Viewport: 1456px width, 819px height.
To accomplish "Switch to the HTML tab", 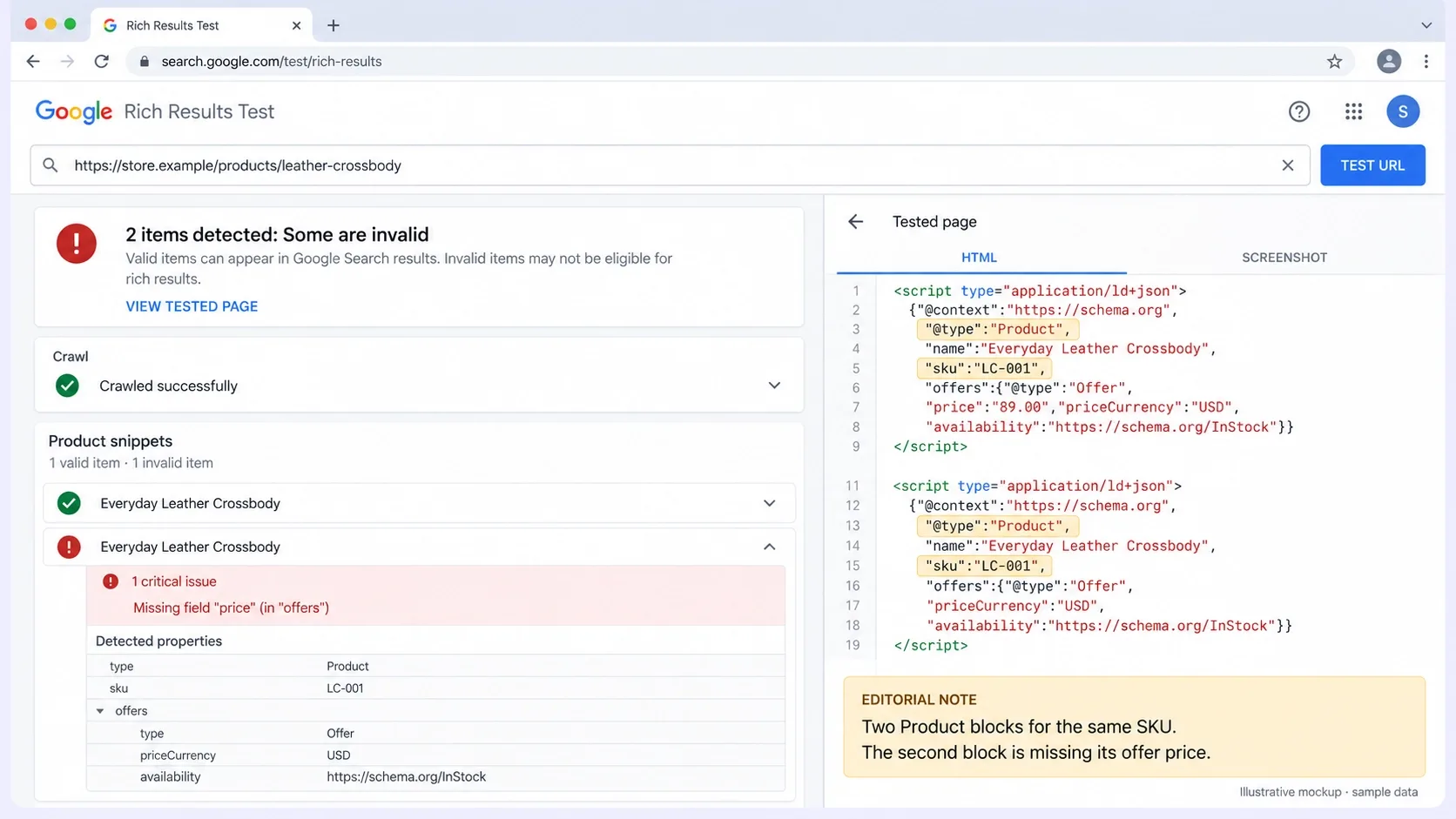I will [x=981, y=258].
